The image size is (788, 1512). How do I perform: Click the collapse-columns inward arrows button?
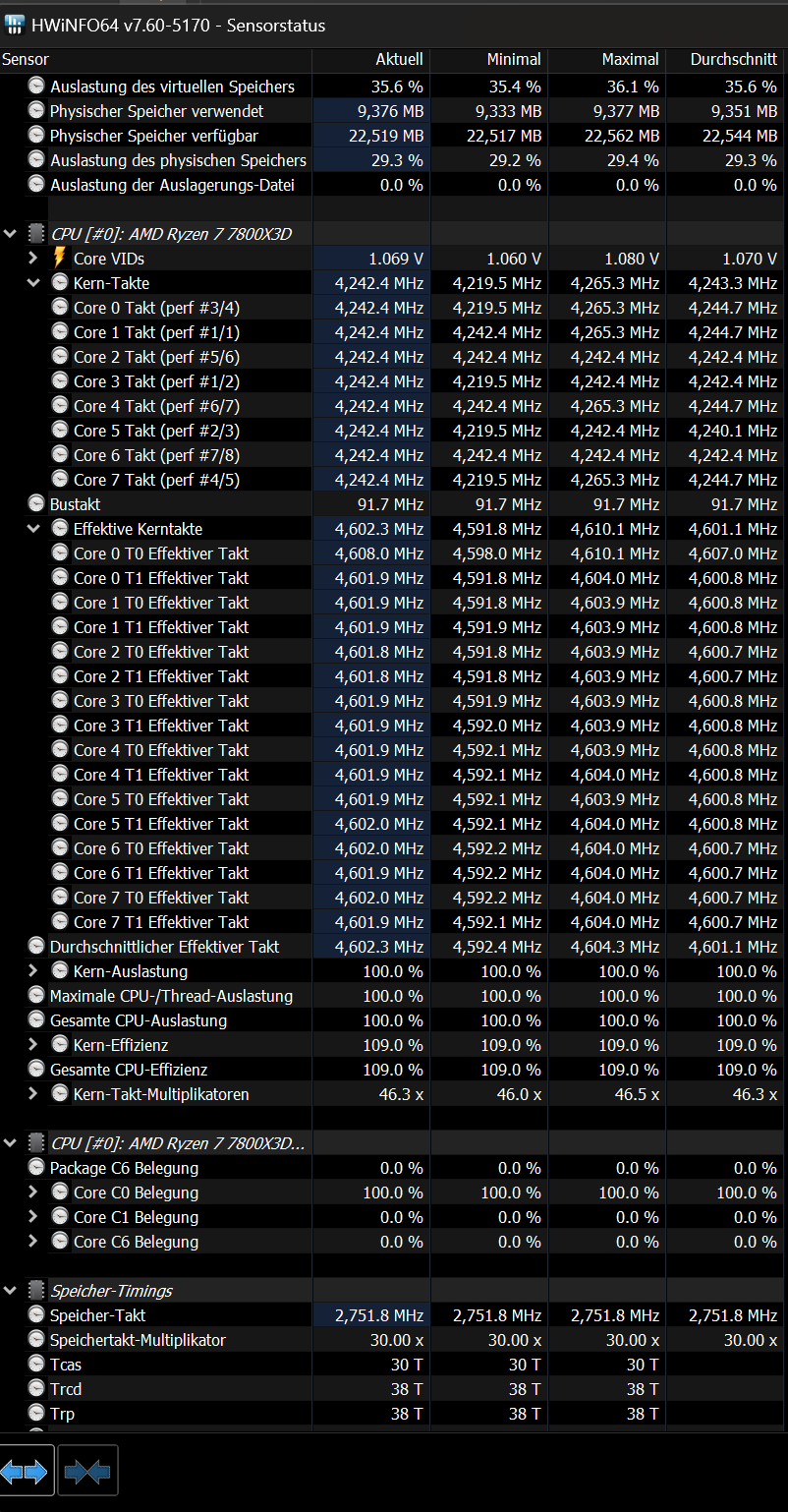pos(87,1471)
